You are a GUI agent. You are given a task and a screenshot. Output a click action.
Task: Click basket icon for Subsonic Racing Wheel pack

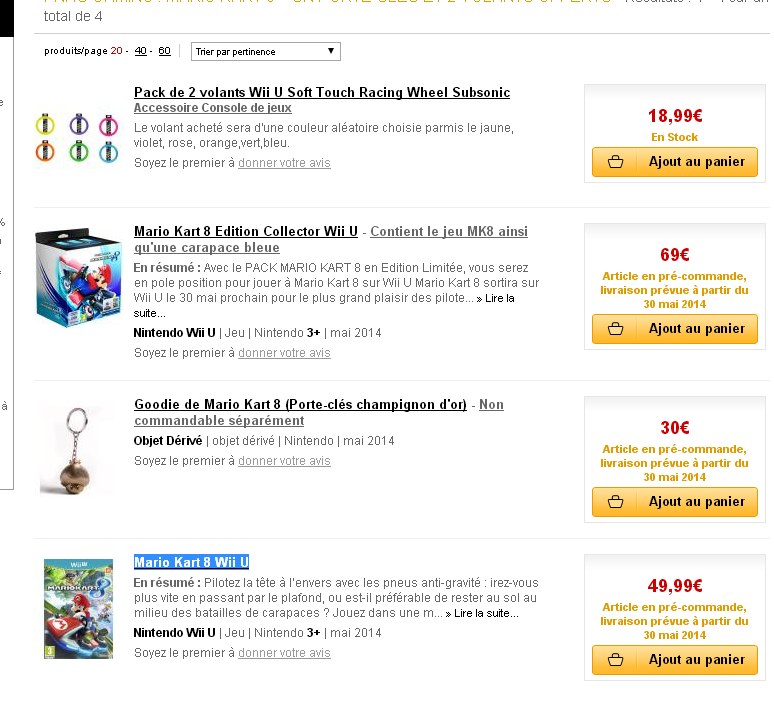[616, 162]
